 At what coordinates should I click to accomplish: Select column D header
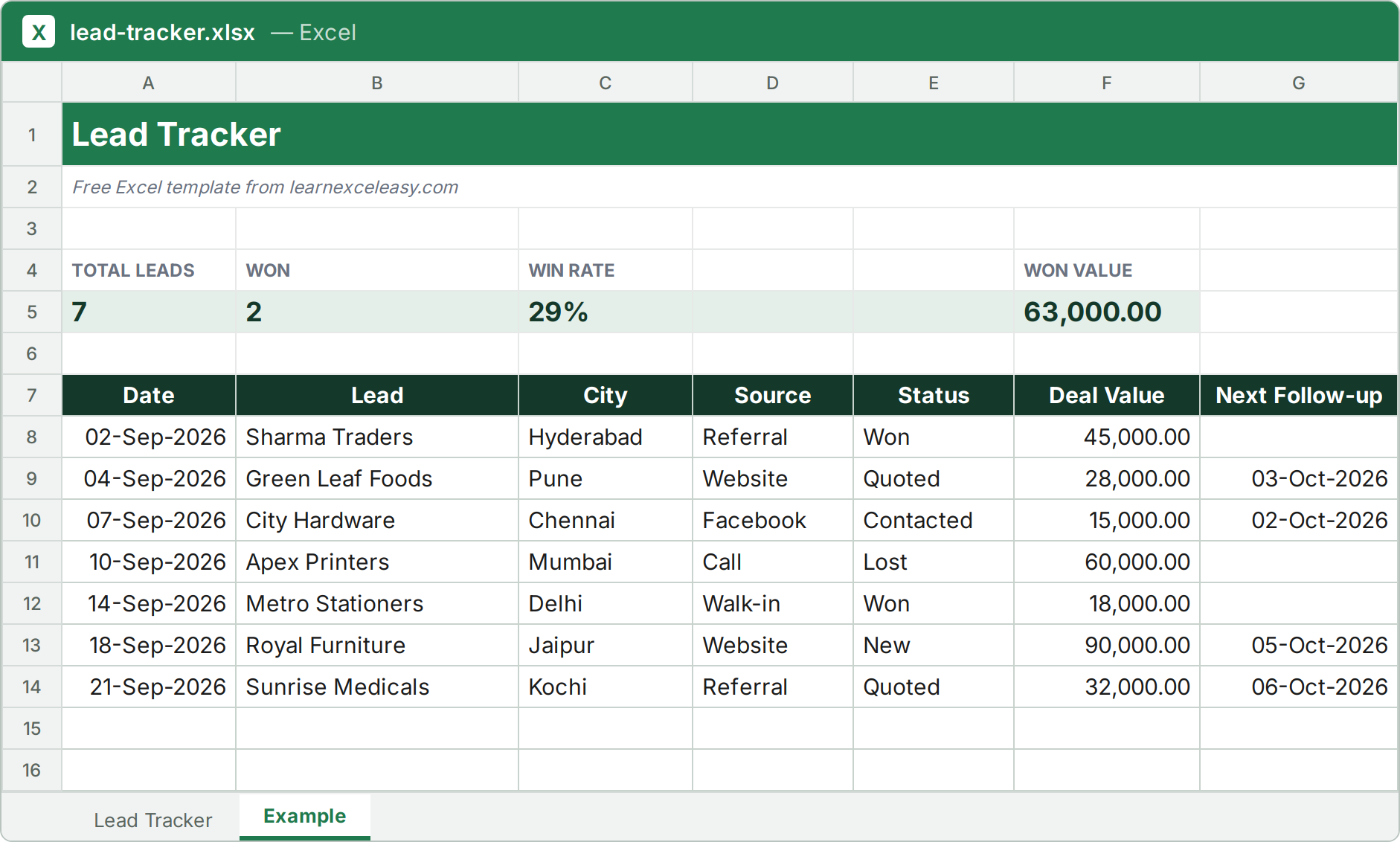[773, 83]
